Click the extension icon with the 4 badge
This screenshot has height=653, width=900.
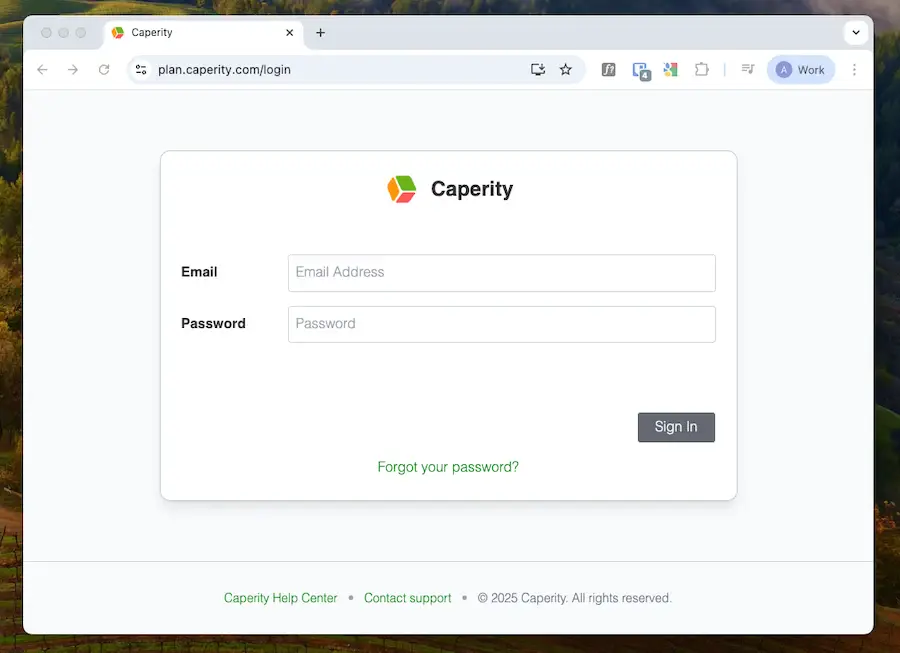click(640, 70)
